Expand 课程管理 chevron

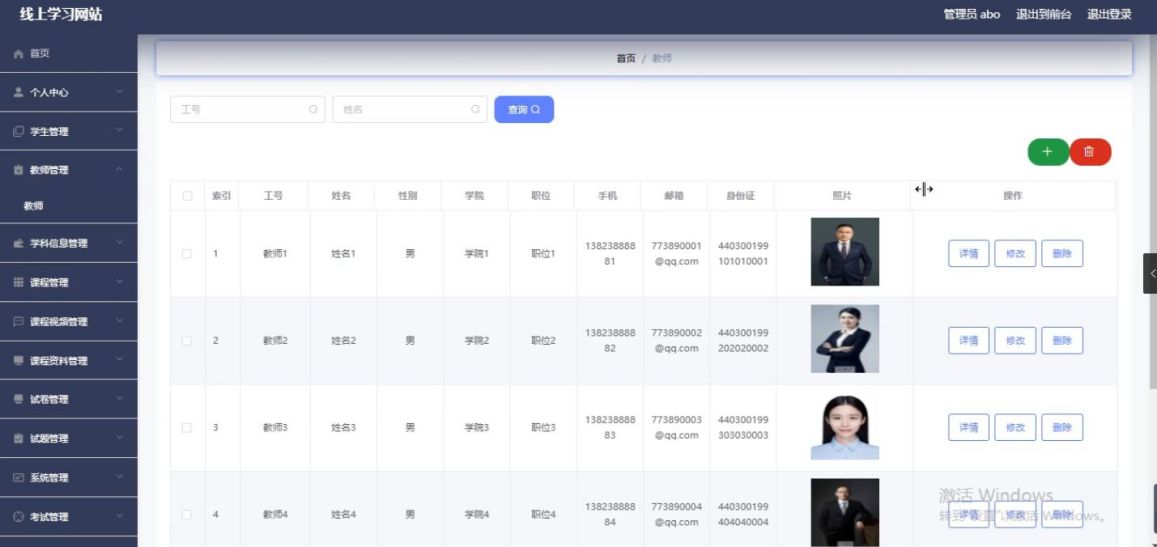[120, 283]
